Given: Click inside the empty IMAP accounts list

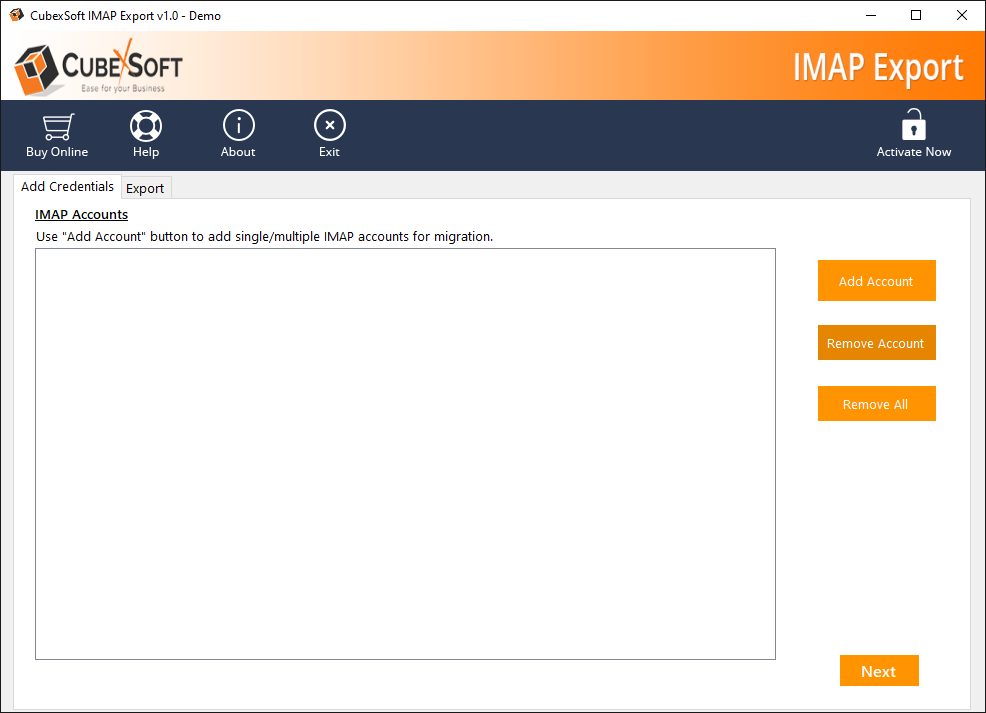Looking at the screenshot, I should [x=405, y=454].
